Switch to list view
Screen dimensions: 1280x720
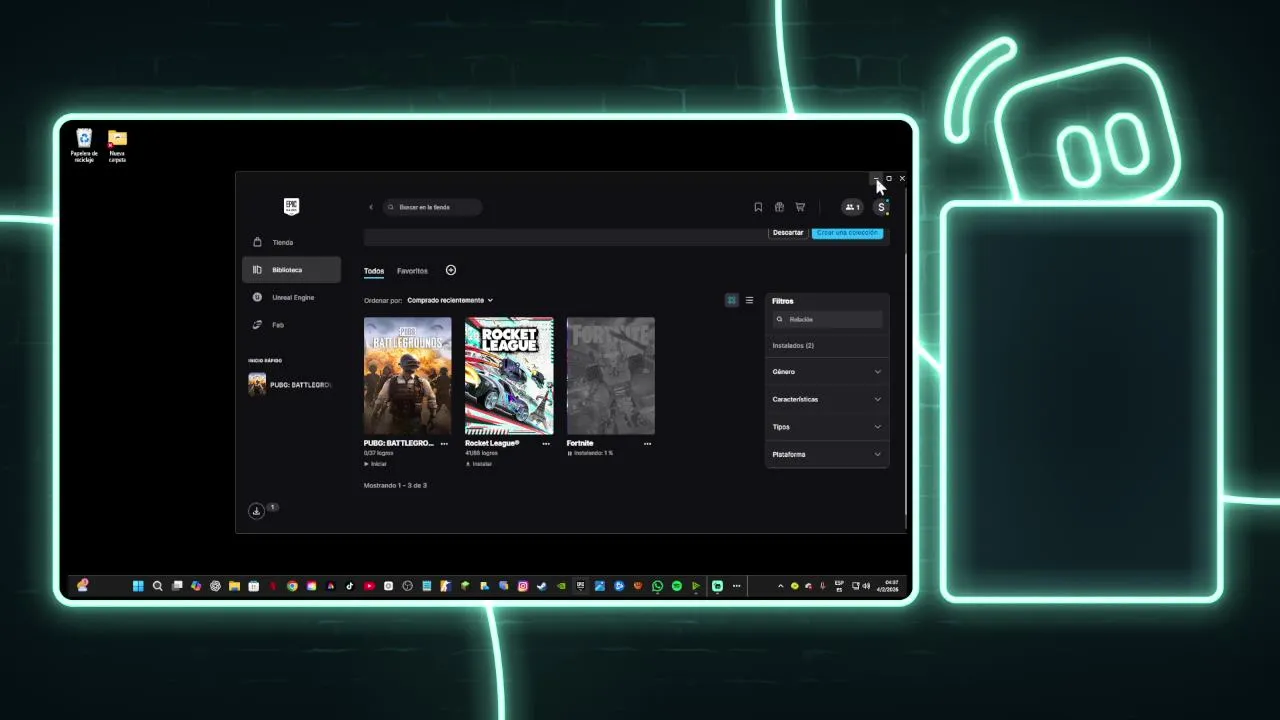[x=749, y=300]
